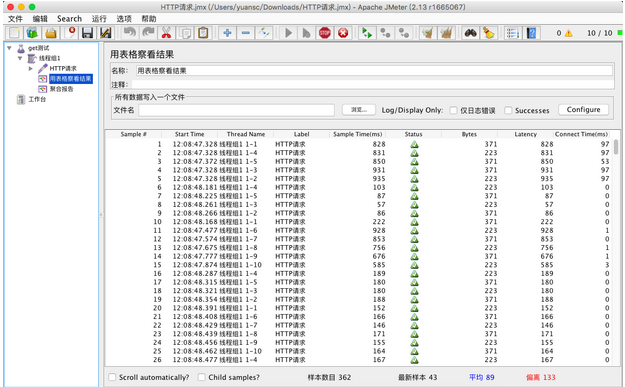Screen dimensions: 625x387
Task: Open the 运行 menu
Action: tap(99, 19)
